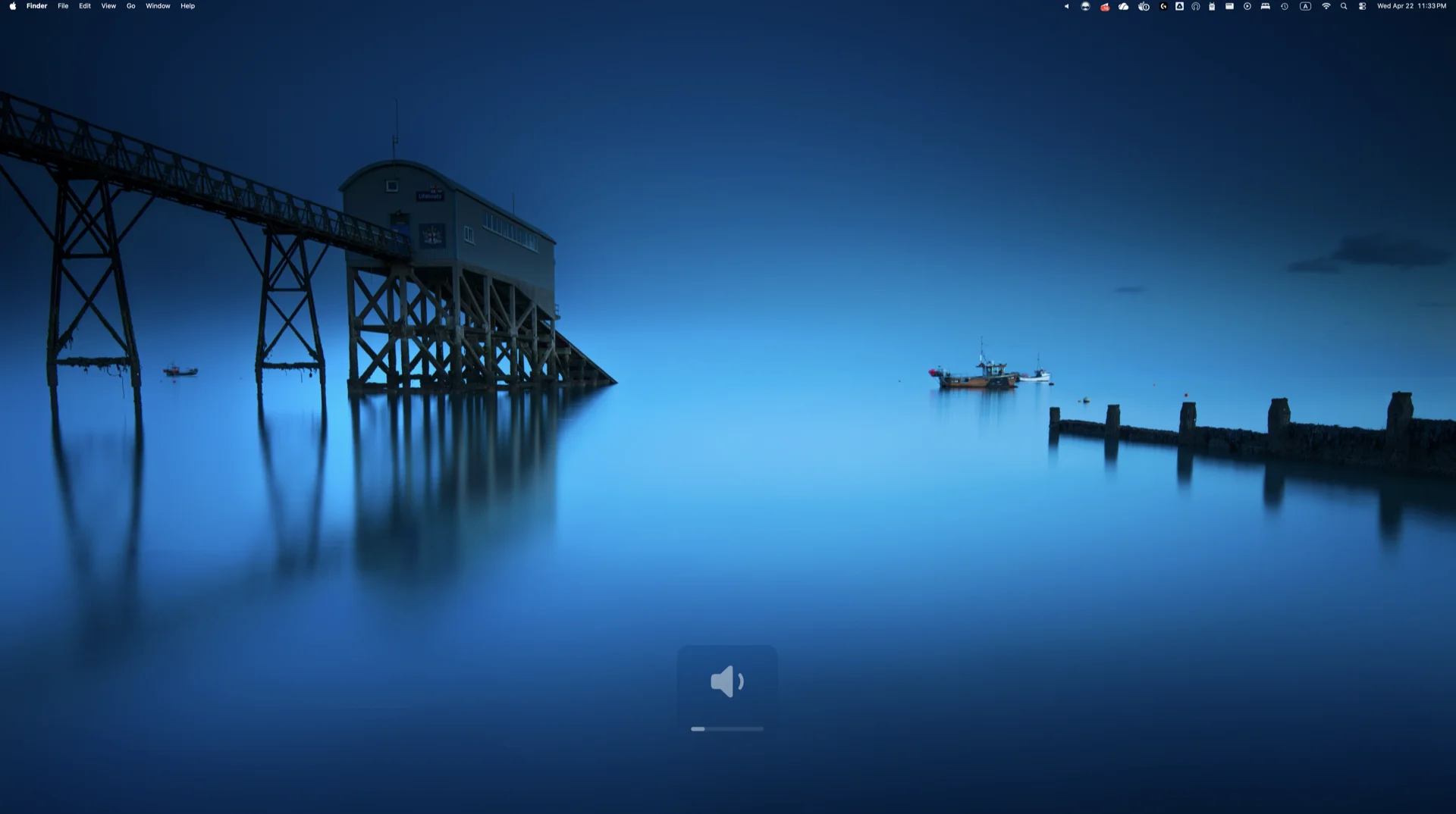Image resolution: width=1456 pixels, height=814 pixels.
Task: Click the keyboard-style menu bar icon
Action: click(x=1228, y=6)
